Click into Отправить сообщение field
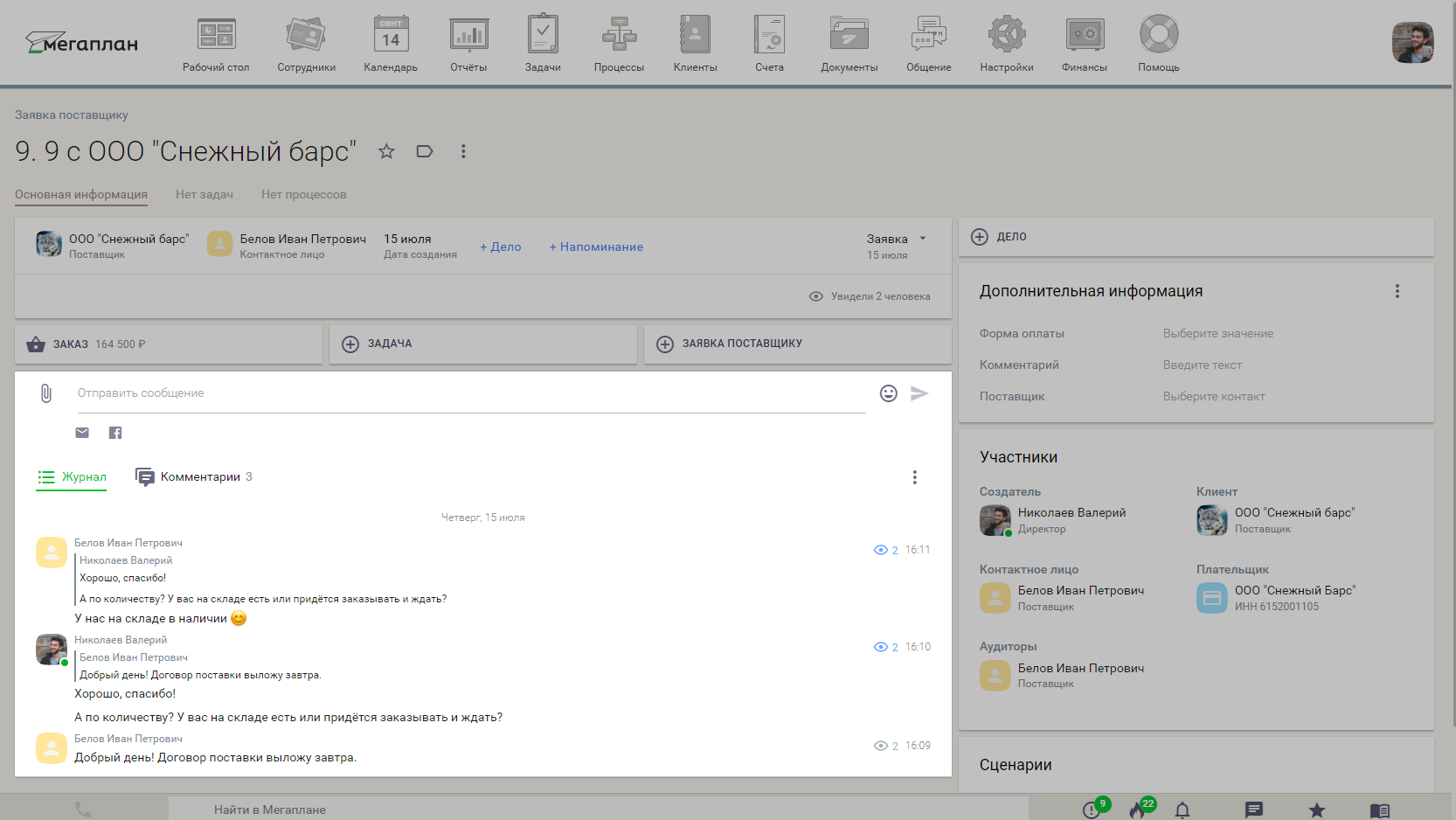The image size is (1456, 820). point(471,393)
